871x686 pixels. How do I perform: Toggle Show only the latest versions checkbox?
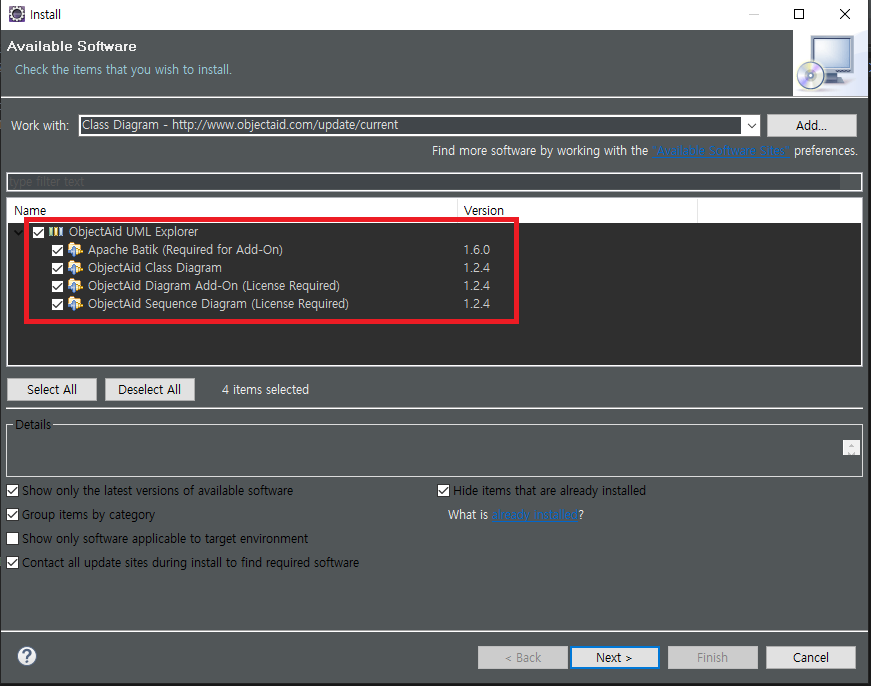coord(12,490)
